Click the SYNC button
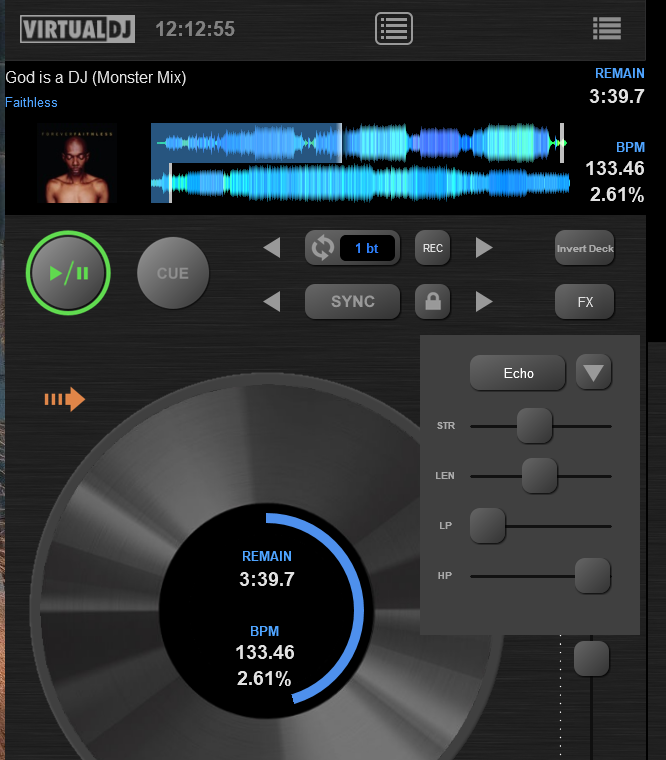The height and width of the screenshot is (760, 666). (x=353, y=301)
